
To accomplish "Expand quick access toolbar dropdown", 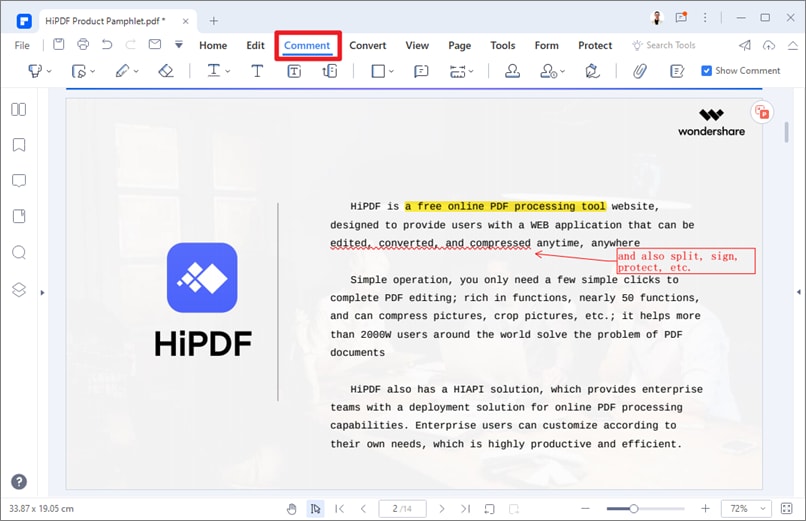I will (x=178, y=45).
